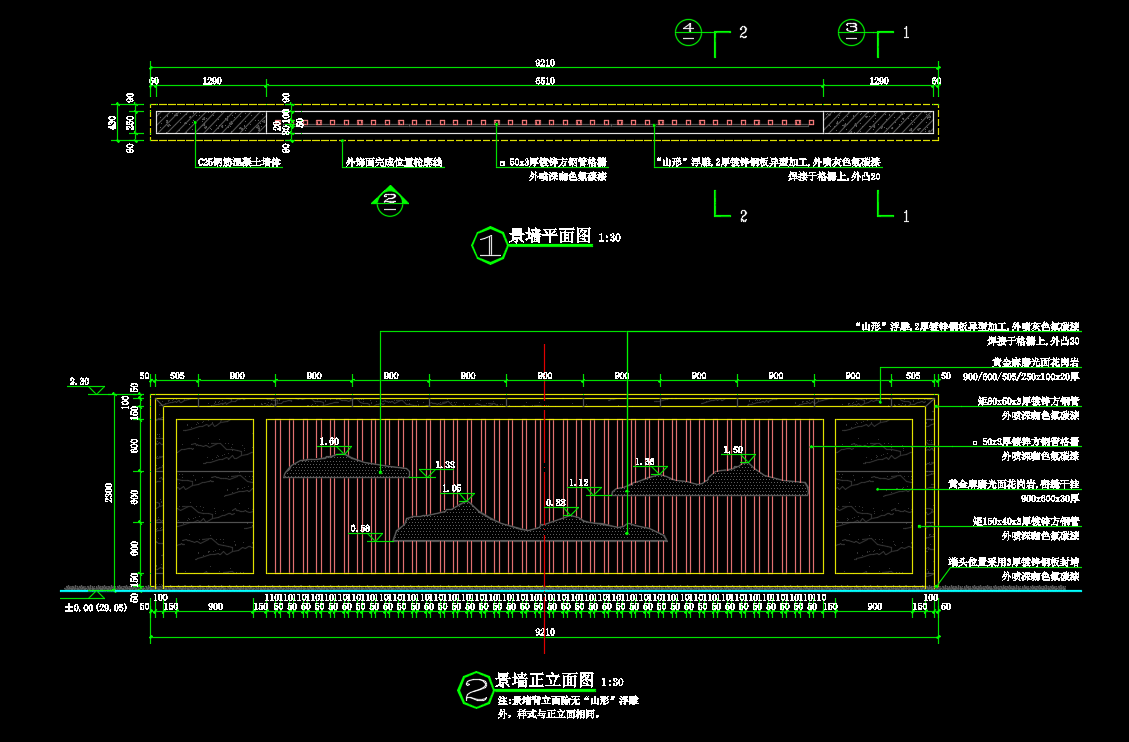The width and height of the screenshot is (1129, 742).
Task: Click the 1:30 scale beside 景墙正立面图
Action: point(612,682)
